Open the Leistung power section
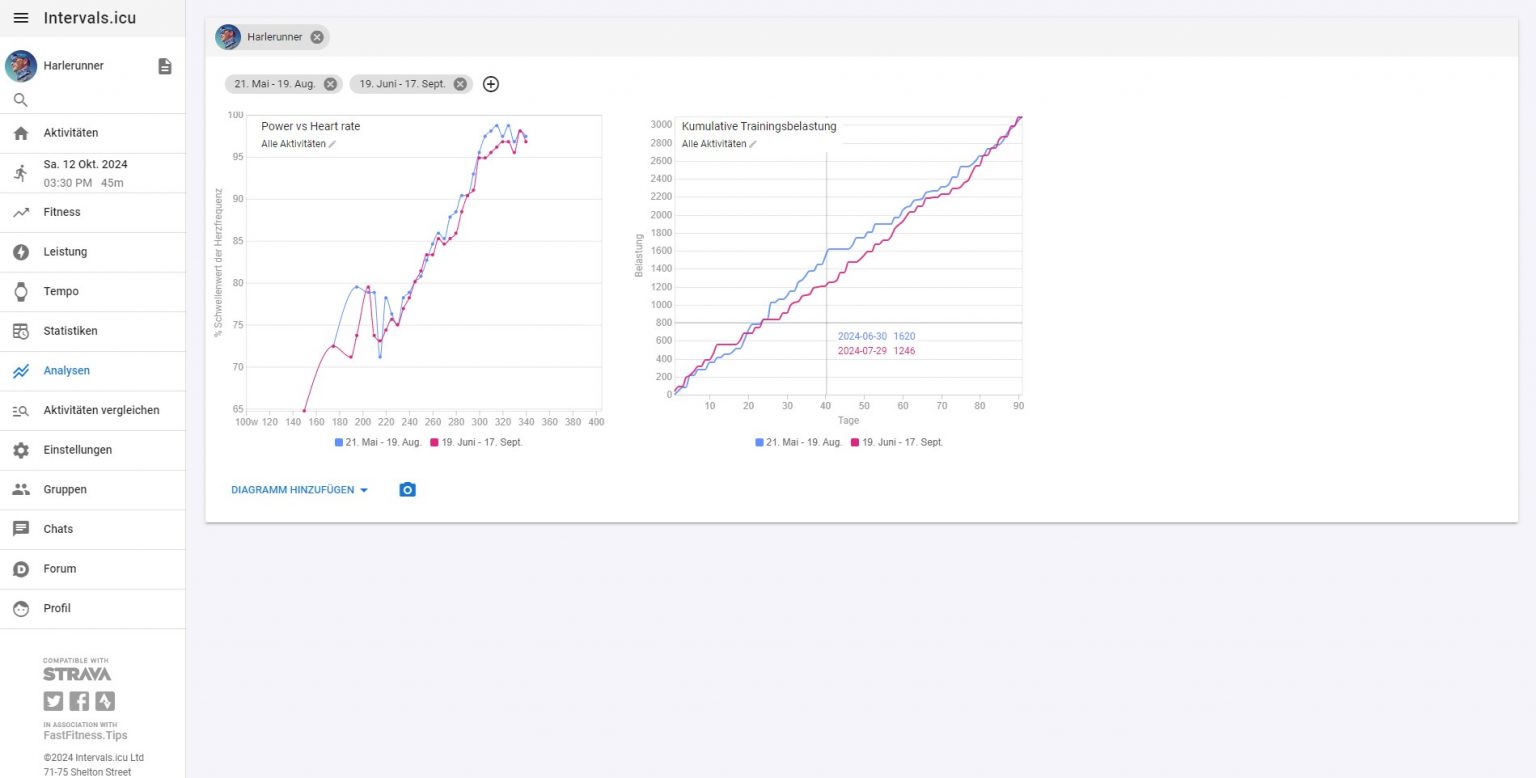Viewport: 1536px width, 778px height. (x=65, y=252)
